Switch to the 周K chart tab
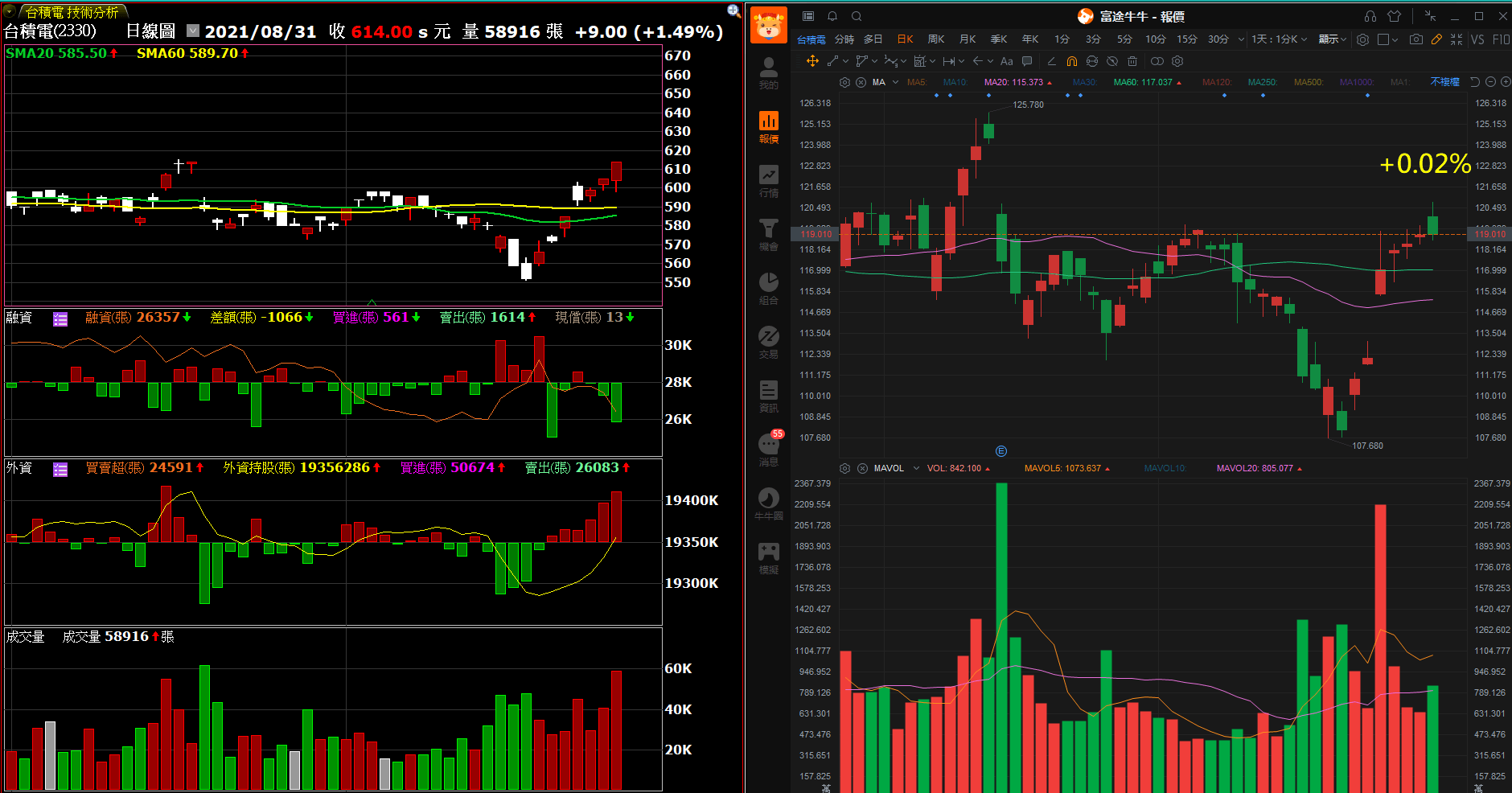This screenshot has height=793, width=1512. (x=936, y=39)
